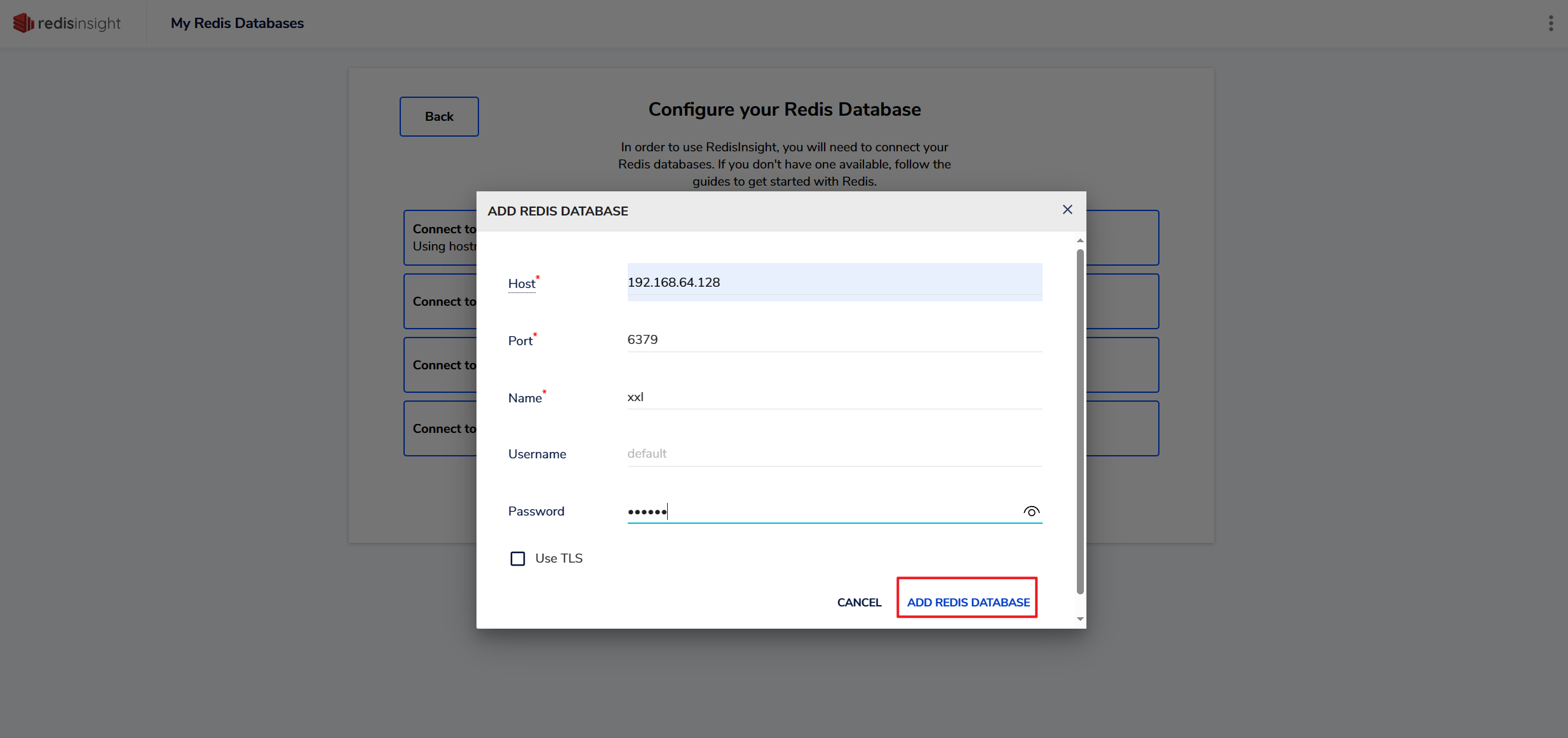Click the Username input field
Image resolution: width=1568 pixels, height=738 pixels.
pyautogui.click(x=835, y=453)
